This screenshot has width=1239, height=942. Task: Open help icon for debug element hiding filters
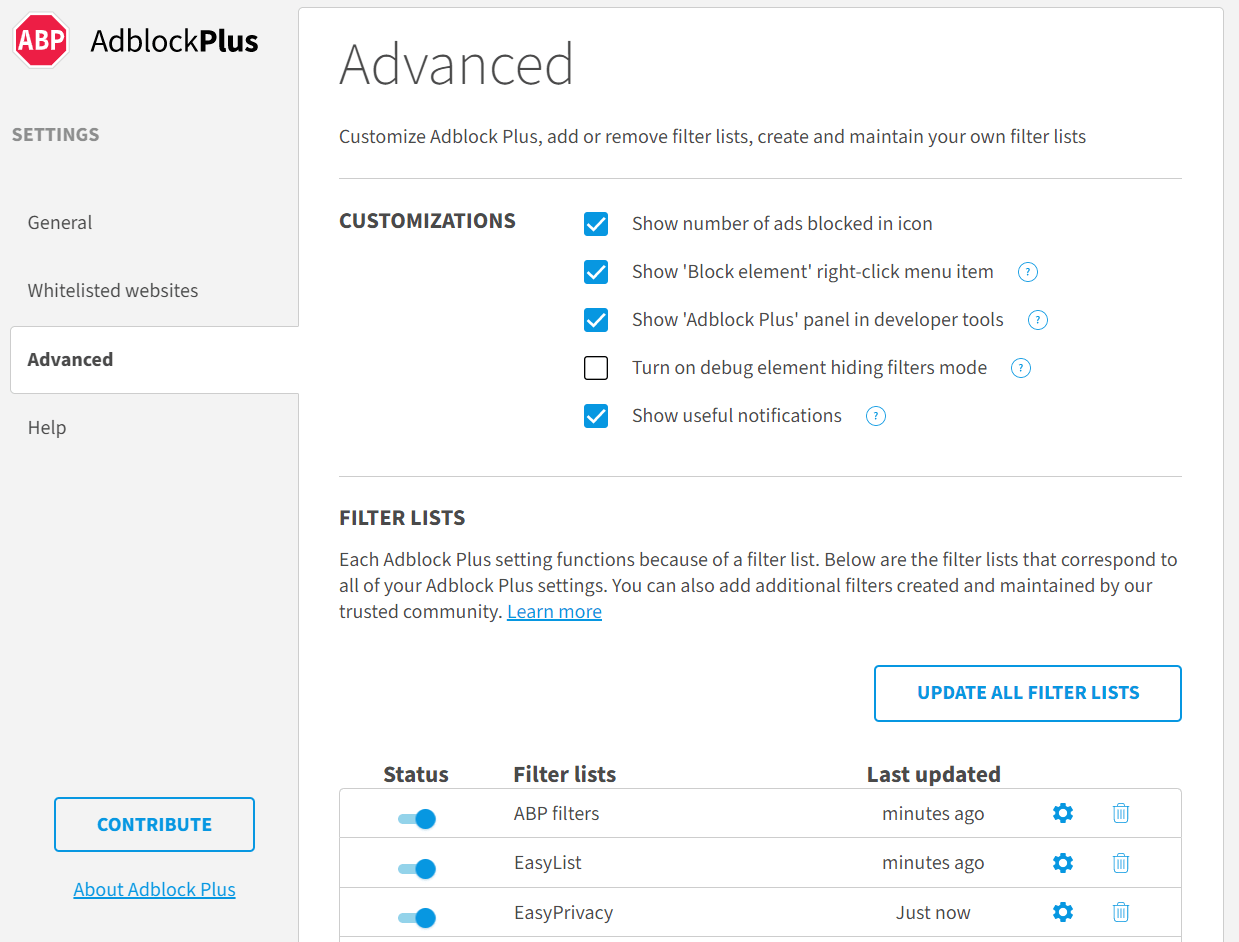(x=1020, y=368)
